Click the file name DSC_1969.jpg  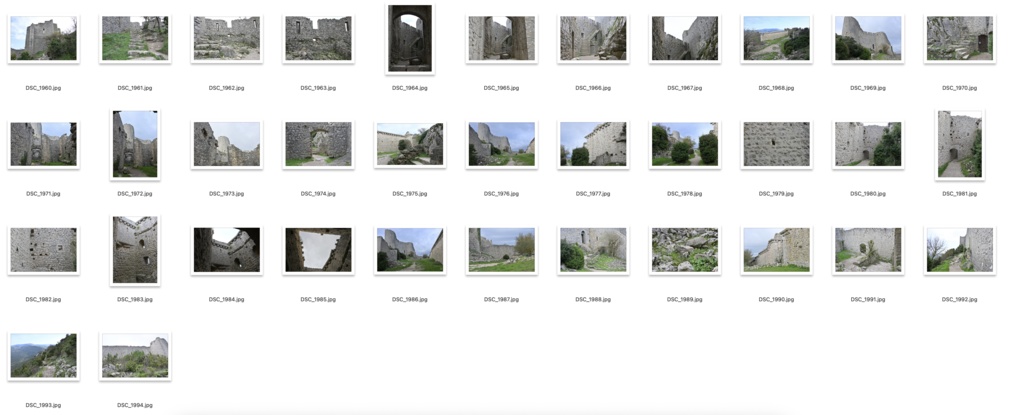pyautogui.click(x=868, y=88)
